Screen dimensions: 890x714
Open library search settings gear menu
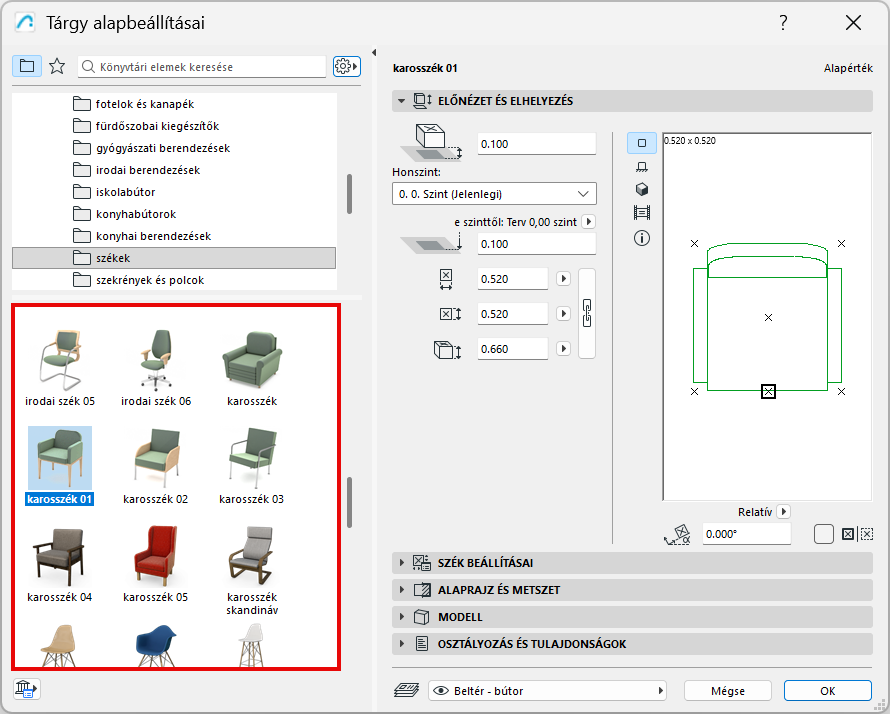pyautogui.click(x=347, y=66)
